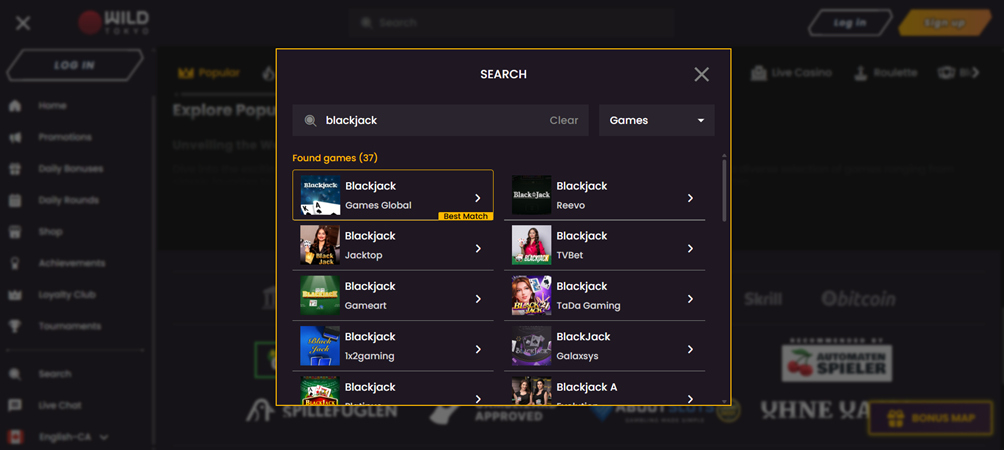Expand chevron for TVBet Blackjack

coord(690,248)
